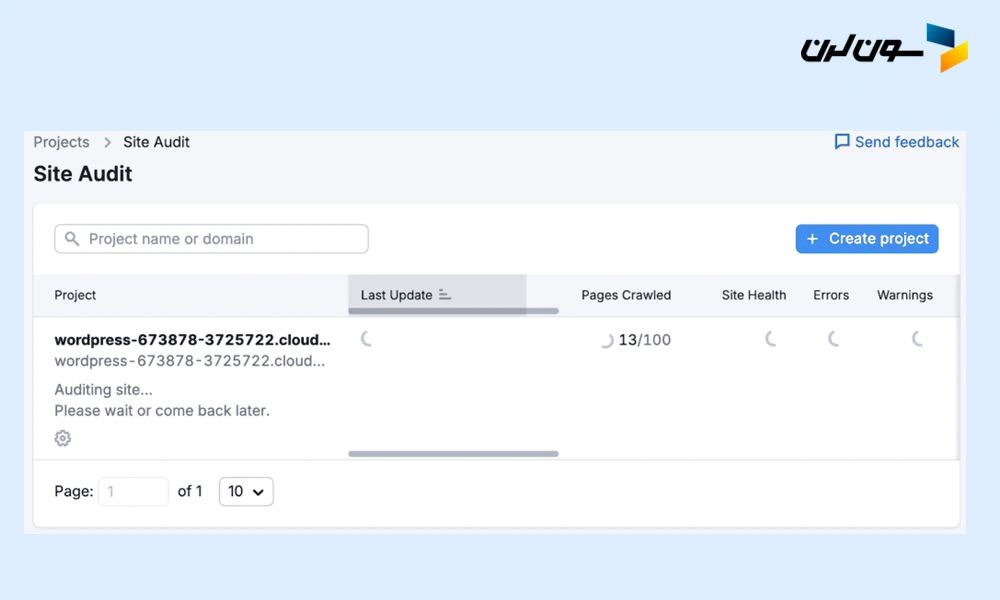Open the wordpress-673878-3725722 project name

192,340
